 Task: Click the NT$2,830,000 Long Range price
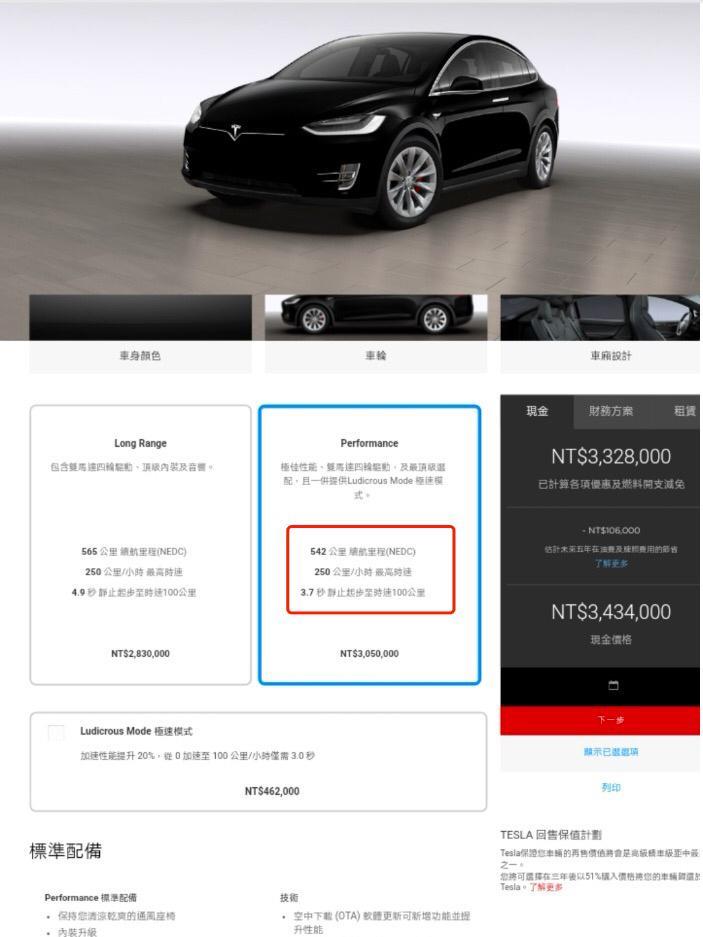pos(140,654)
